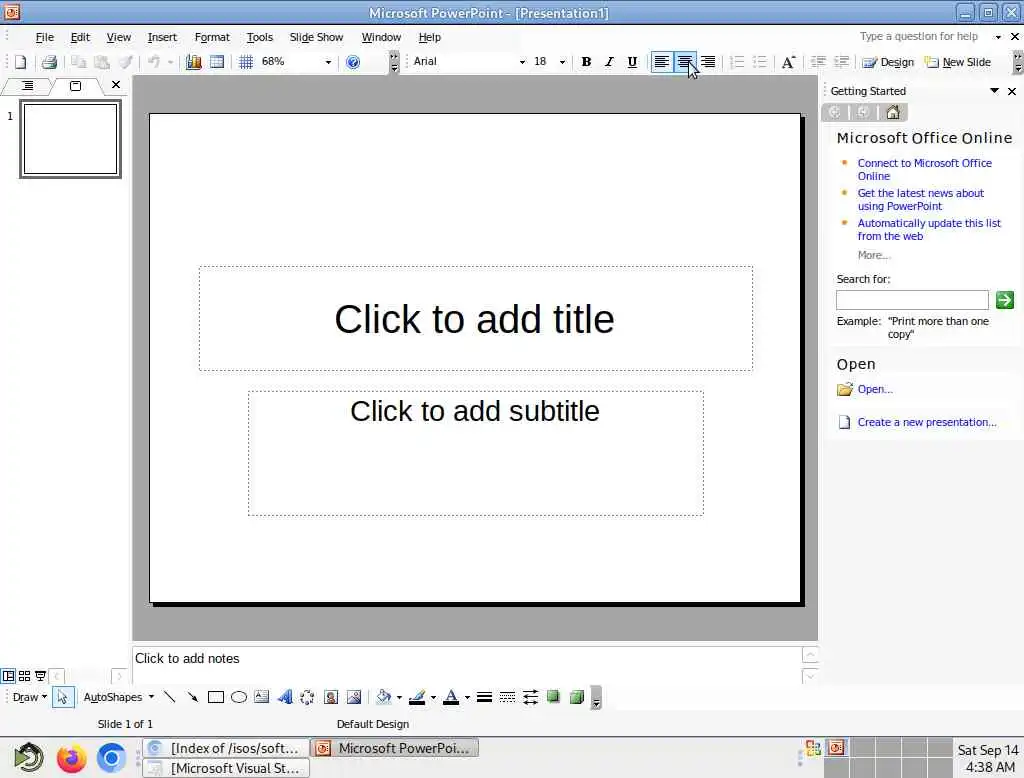1024x778 pixels.
Task: Add a New Slide
Action: click(x=958, y=62)
